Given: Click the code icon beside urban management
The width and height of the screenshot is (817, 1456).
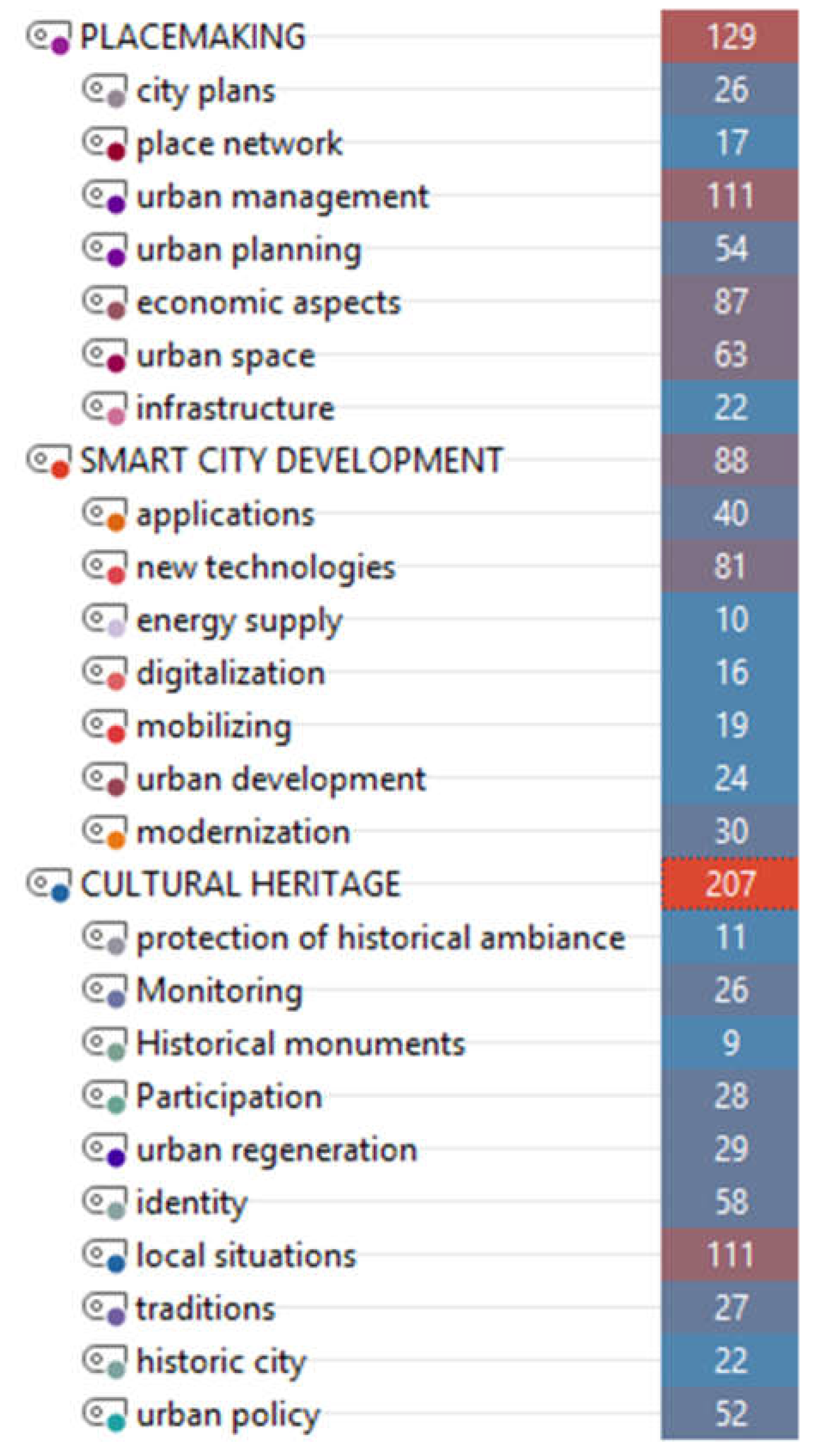Looking at the screenshot, I should click(105, 197).
